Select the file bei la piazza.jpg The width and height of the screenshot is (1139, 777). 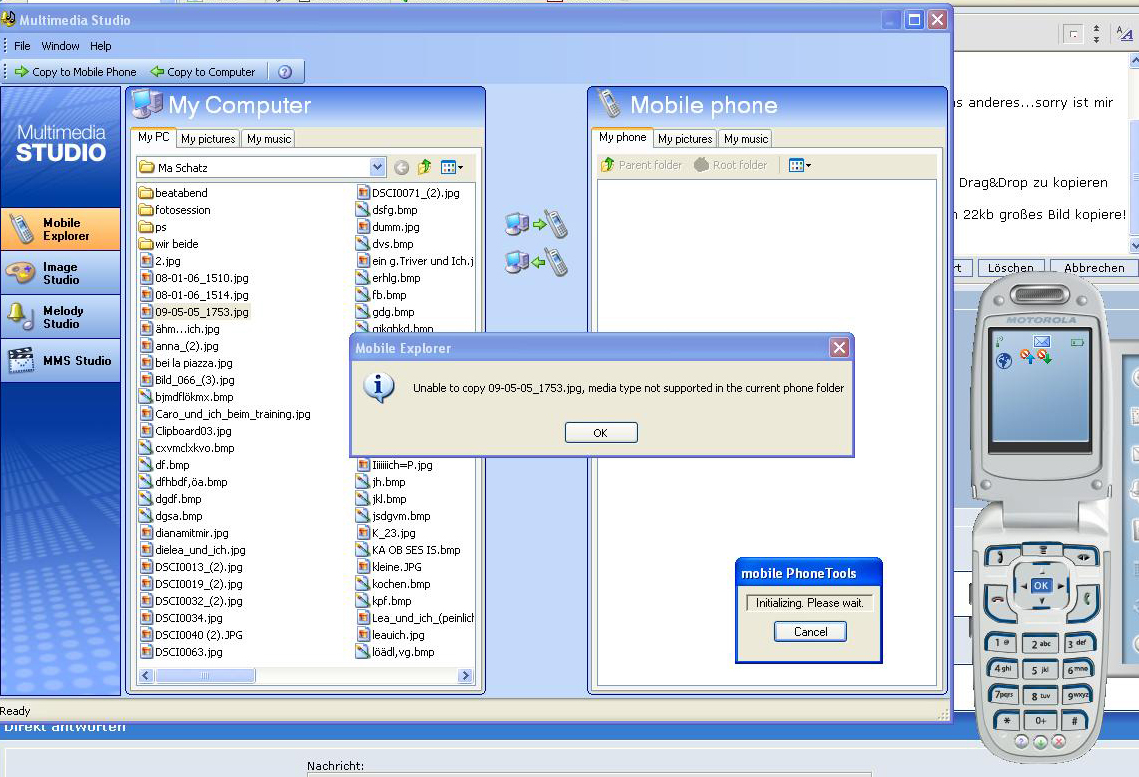[x=187, y=363]
